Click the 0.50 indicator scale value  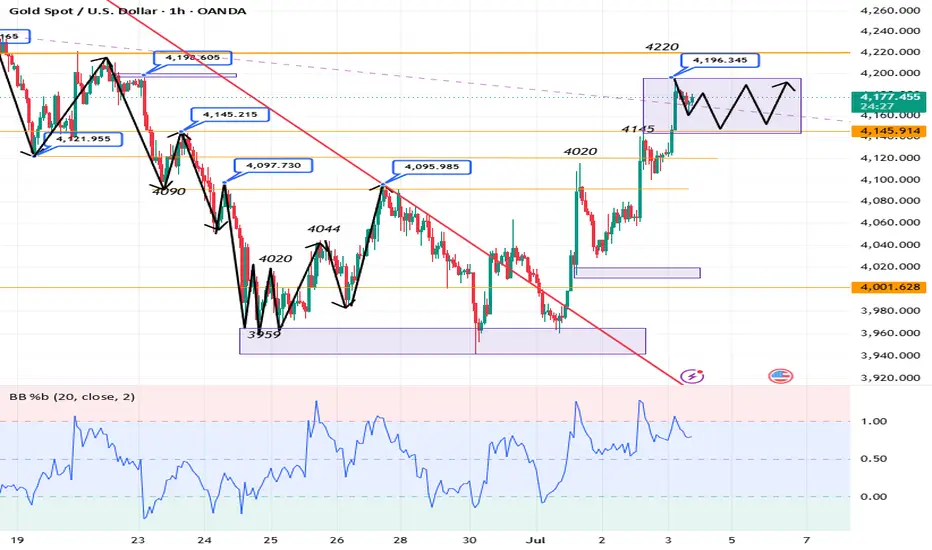point(874,458)
